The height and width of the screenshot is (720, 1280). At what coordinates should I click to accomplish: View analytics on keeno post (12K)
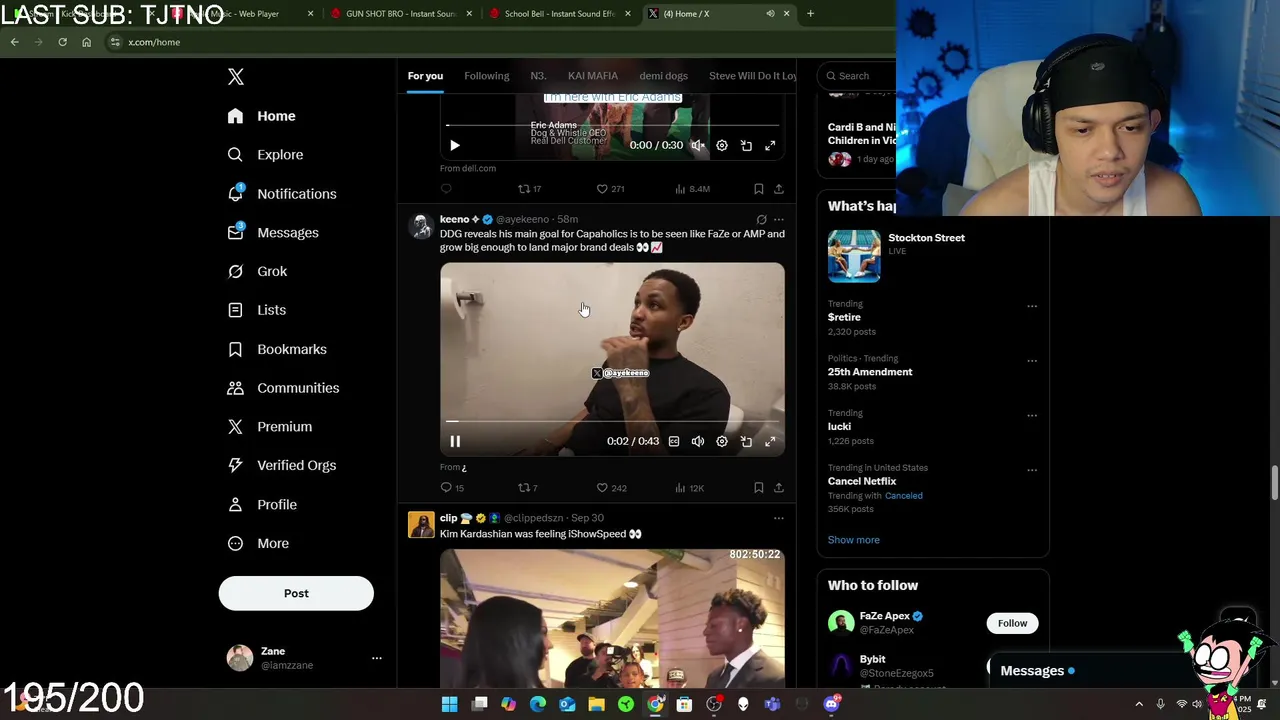tap(690, 488)
